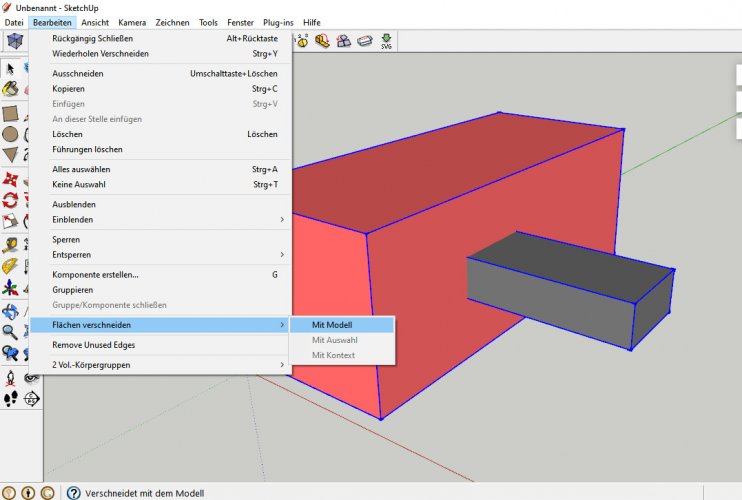Select Löschen menu entry
This screenshot has width=742, height=500.
160,134
